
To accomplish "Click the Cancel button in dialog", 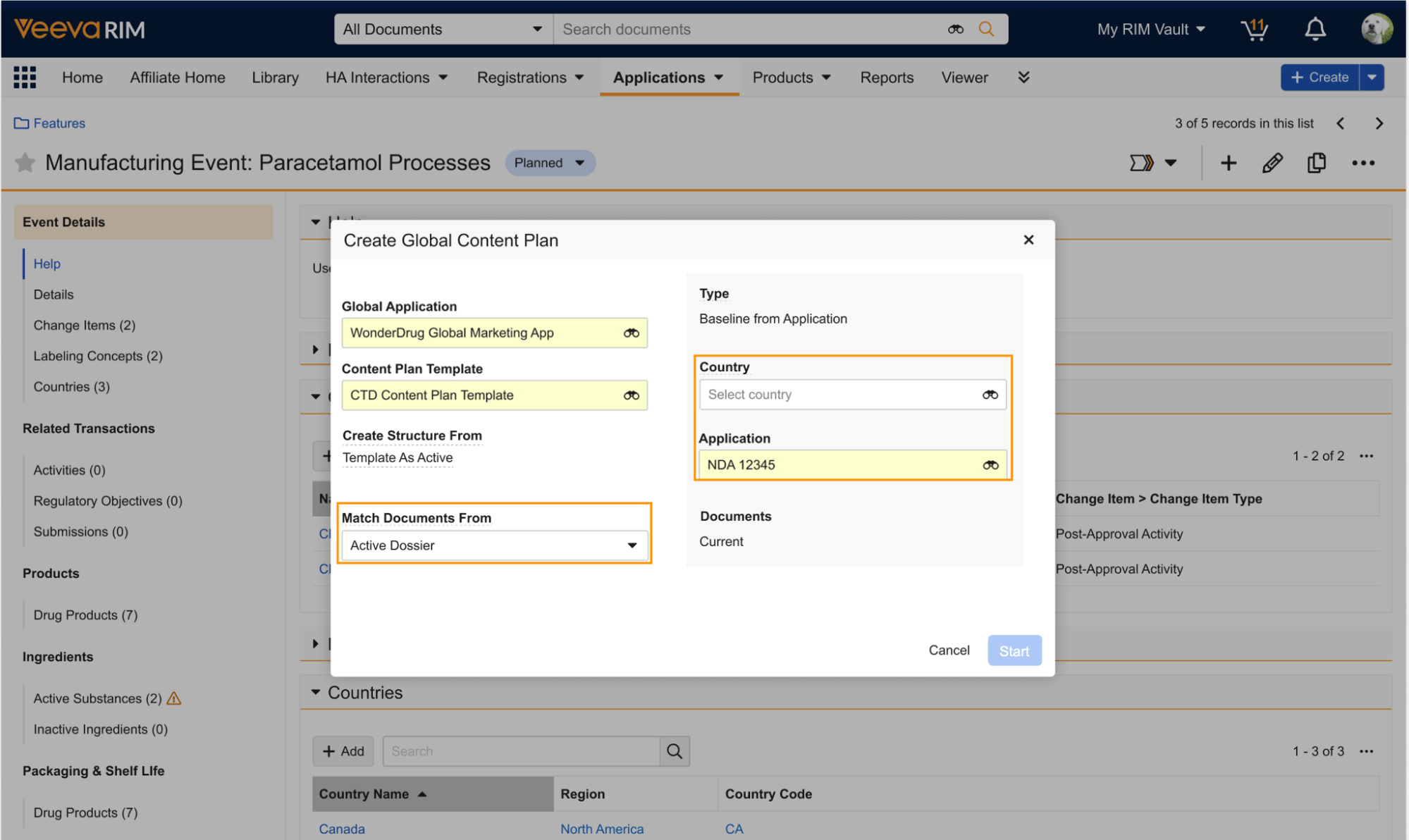I will click(x=949, y=650).
